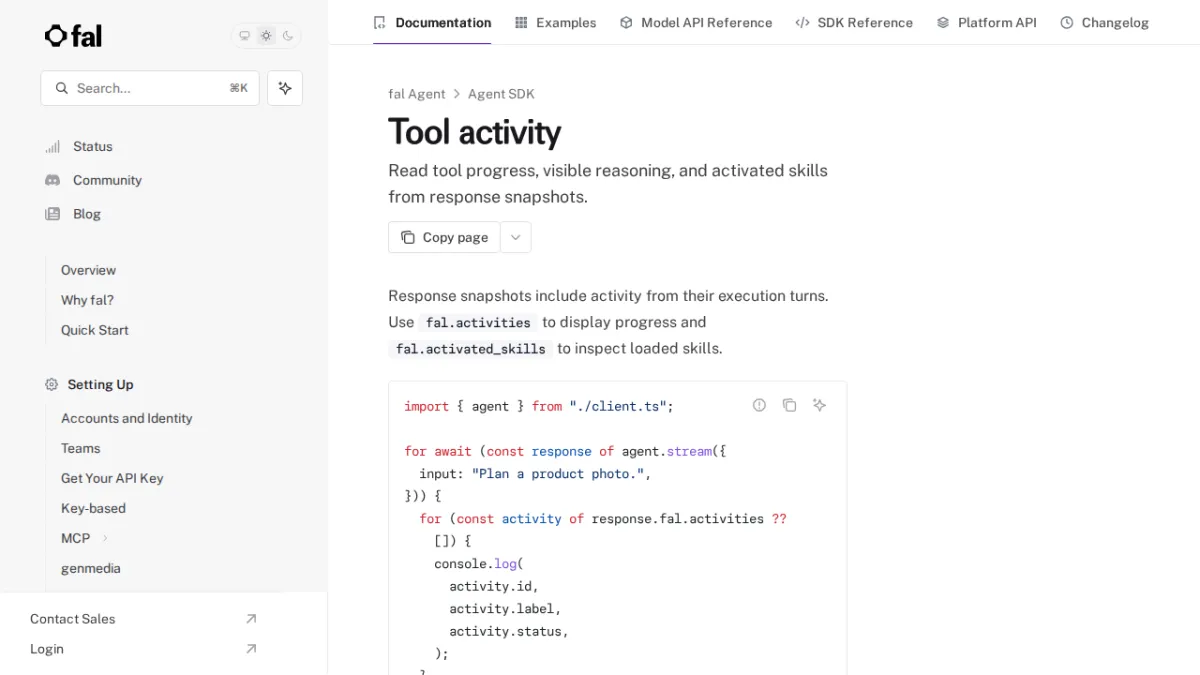Click the Login link

tap(47, 649)
